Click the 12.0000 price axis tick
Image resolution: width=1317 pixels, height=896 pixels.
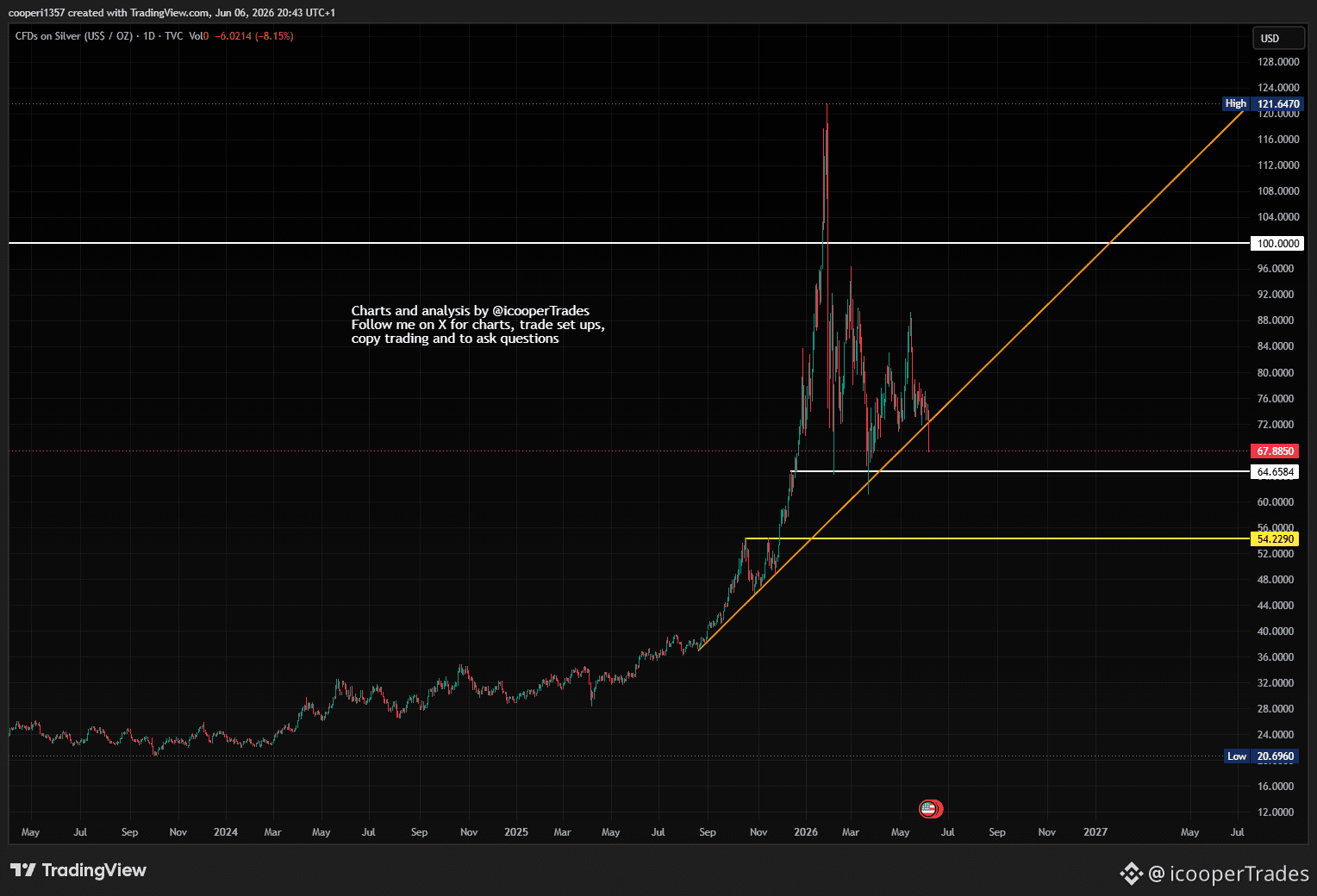tap(1276, 812)
